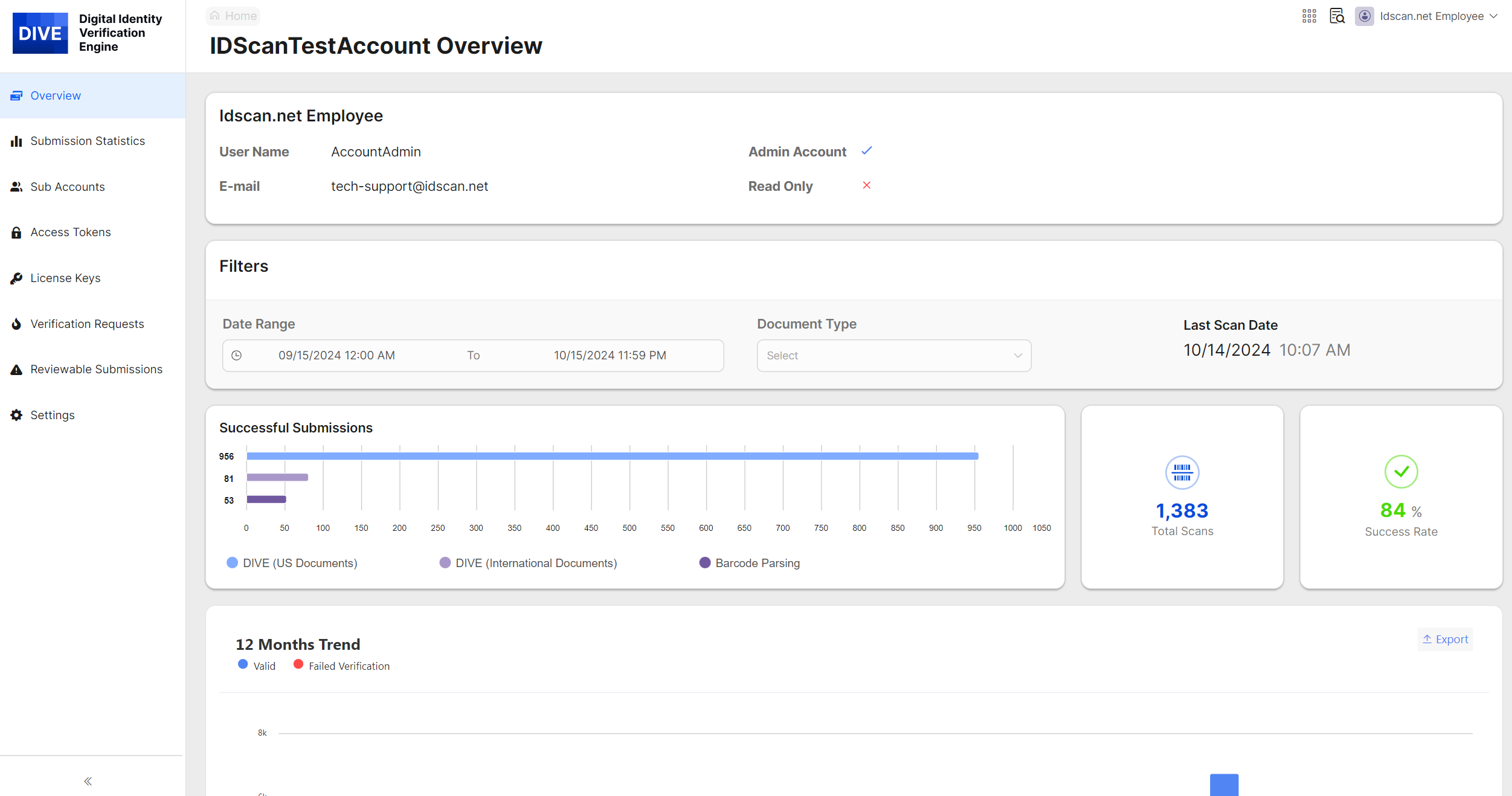Image resolution: width=1512 pixels, height=796 pixels.
Task: Collapse the sidebar with double-chevron icon
Action: [x=88, y=781]
